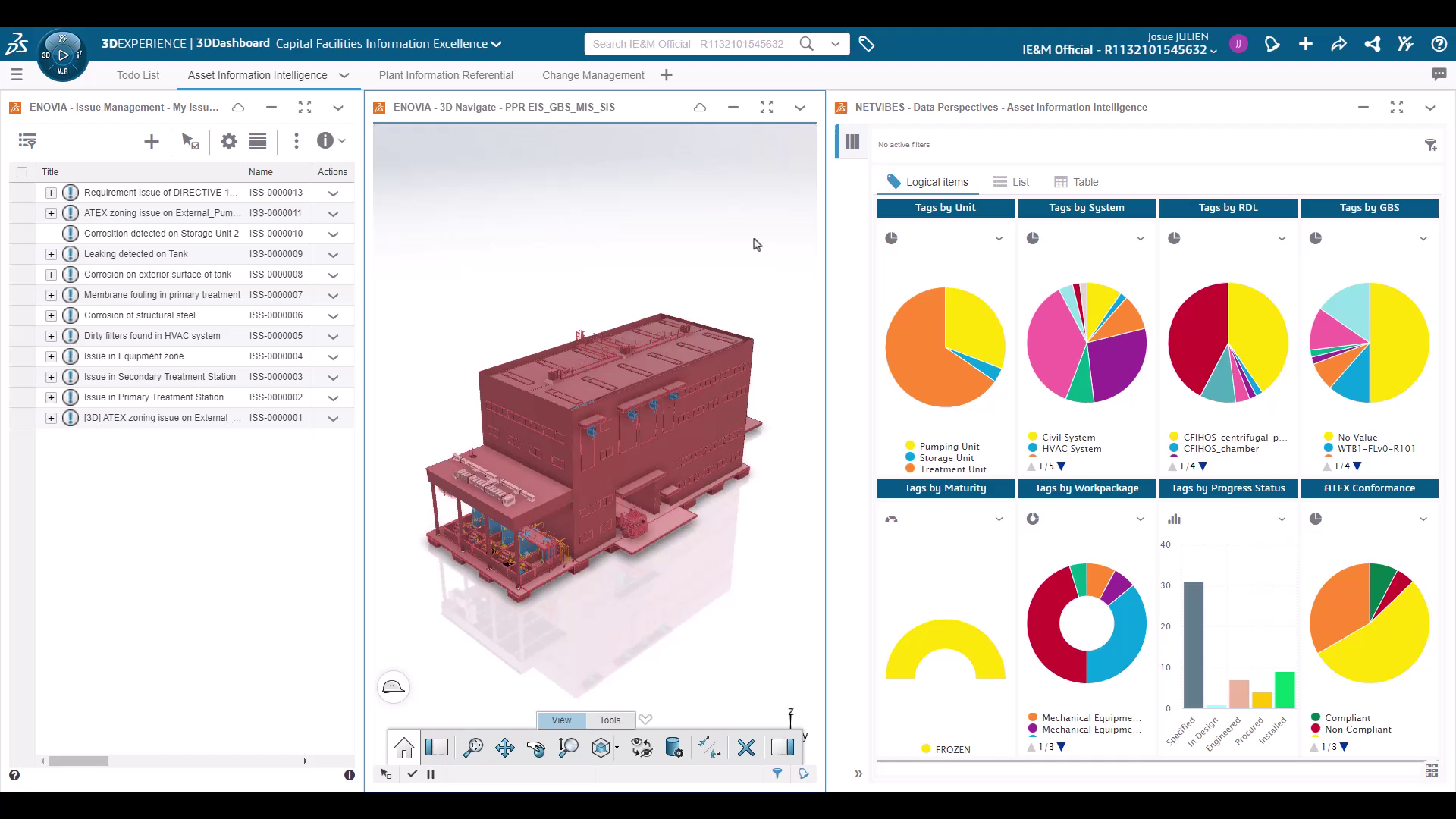Screen dimensions: 1456x819
Task: Toggle the side columns panel icon
Action: point(852,142)
